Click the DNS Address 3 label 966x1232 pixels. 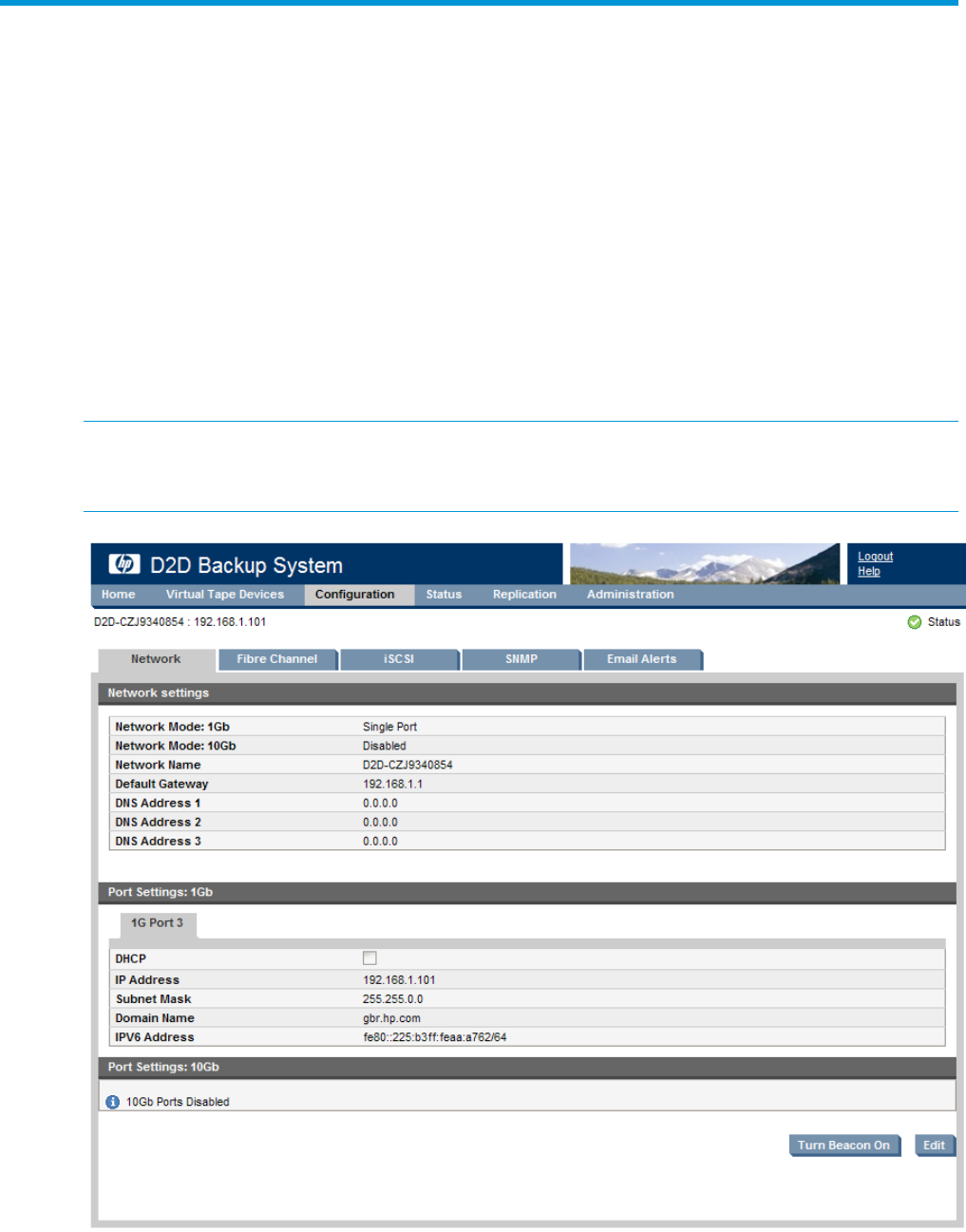pyautogui.click(x=158, y=842)
